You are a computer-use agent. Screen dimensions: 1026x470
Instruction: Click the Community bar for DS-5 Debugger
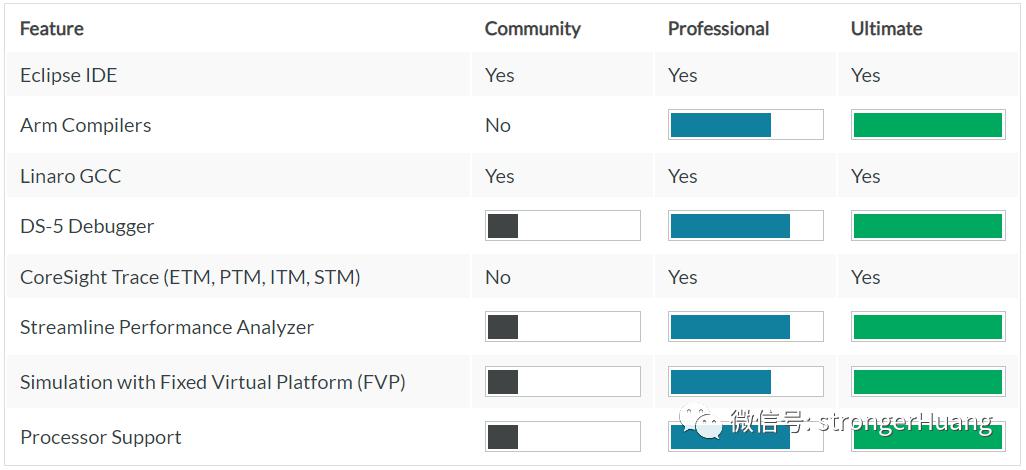pos(563,226)
